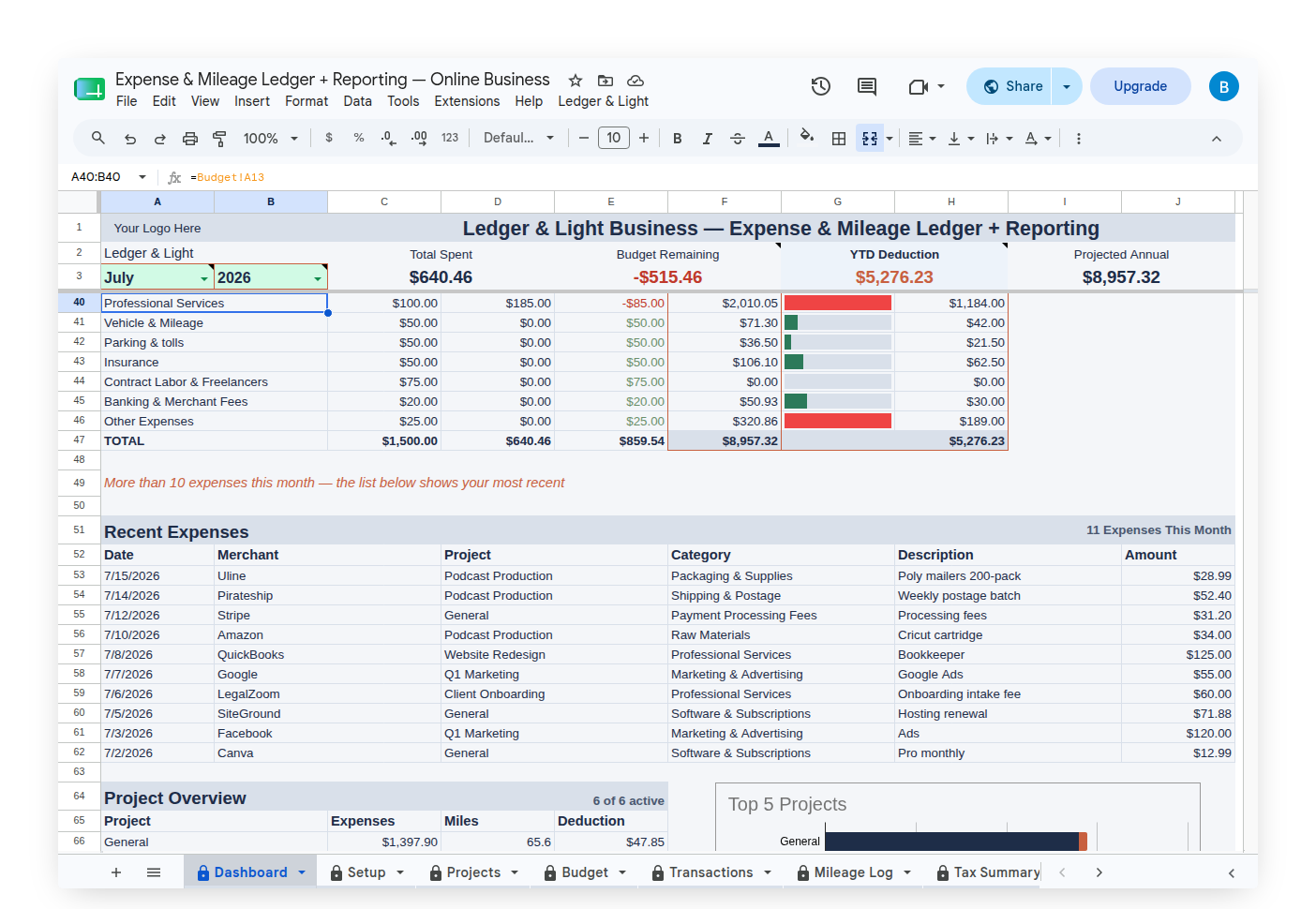The width and height of the screenshot is (1316, 909).
Task: Redo the last undone action
Action: tap(160, 139)
